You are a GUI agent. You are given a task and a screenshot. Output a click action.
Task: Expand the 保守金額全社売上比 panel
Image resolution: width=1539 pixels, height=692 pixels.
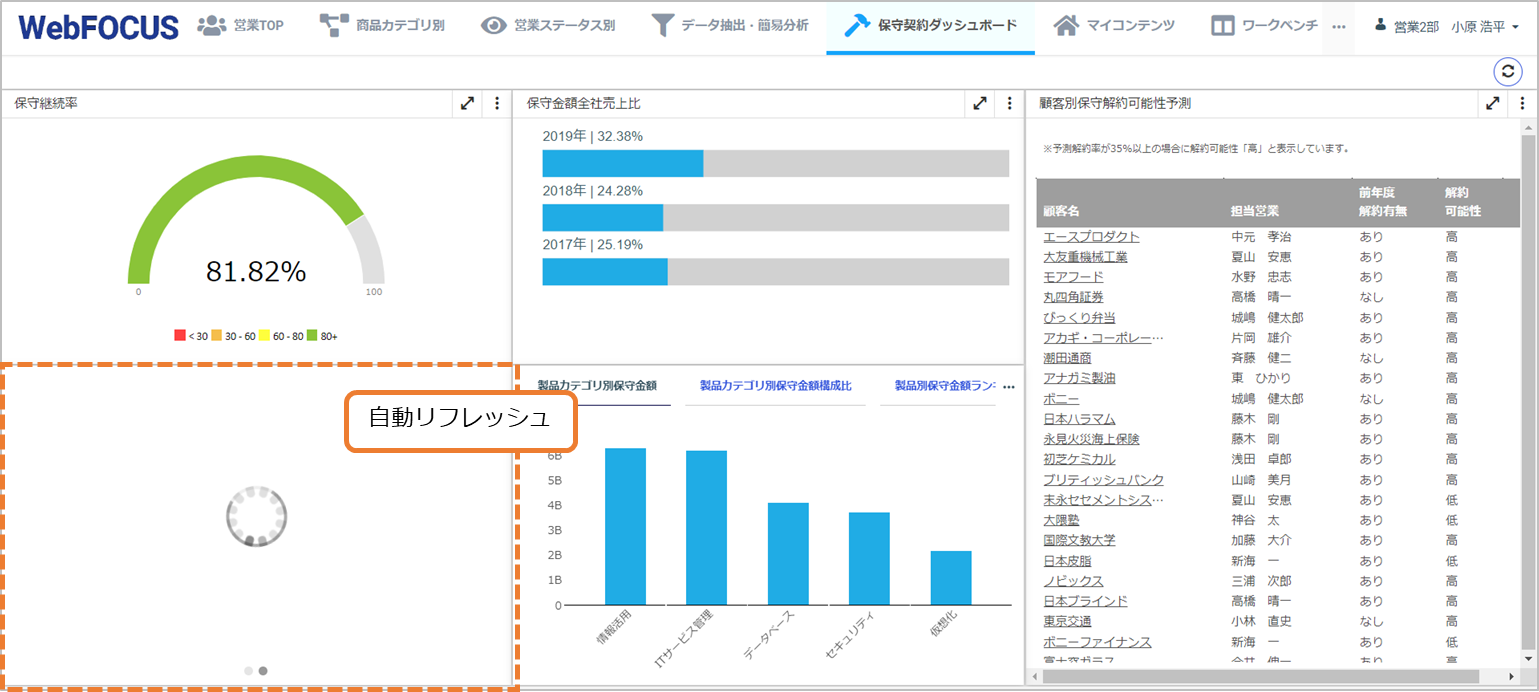point(979,102)
